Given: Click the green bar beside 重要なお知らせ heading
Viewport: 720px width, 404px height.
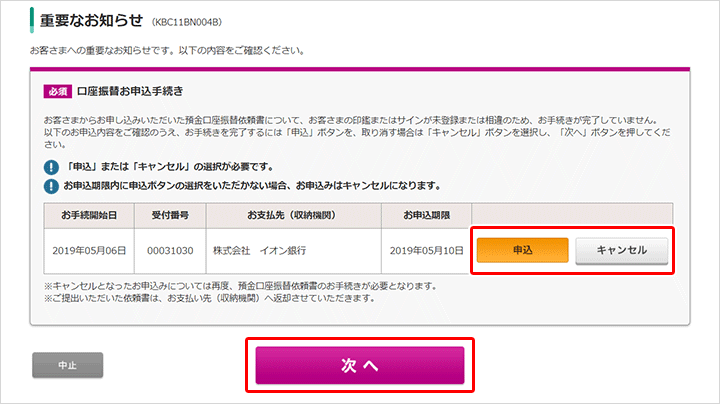Looking at the screenshot, I should (33, 18).
